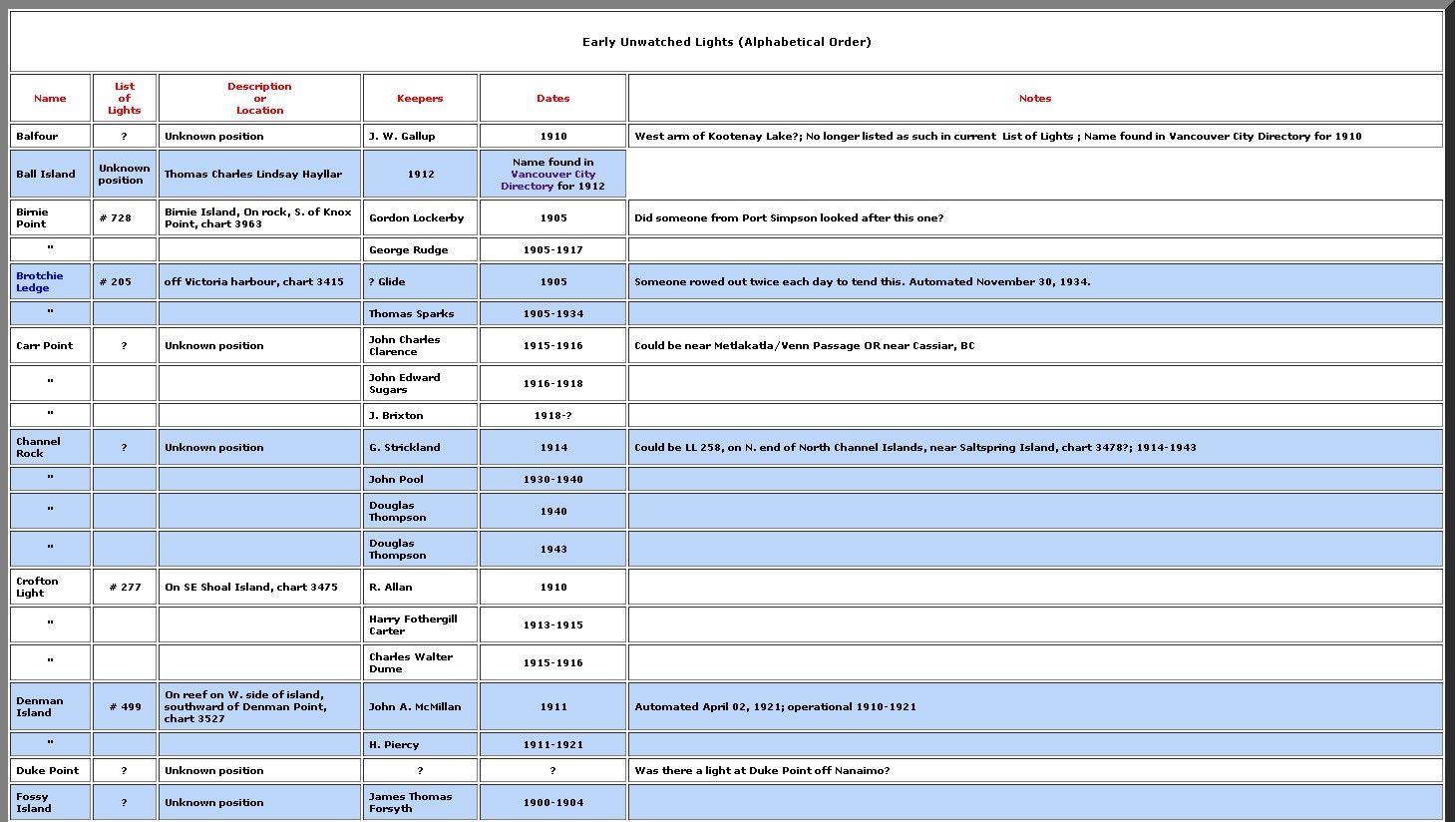Screen dimensions: 1456x822
Task: Select keeper 'H. Piercy'
Action: click(x=420, y=744)
